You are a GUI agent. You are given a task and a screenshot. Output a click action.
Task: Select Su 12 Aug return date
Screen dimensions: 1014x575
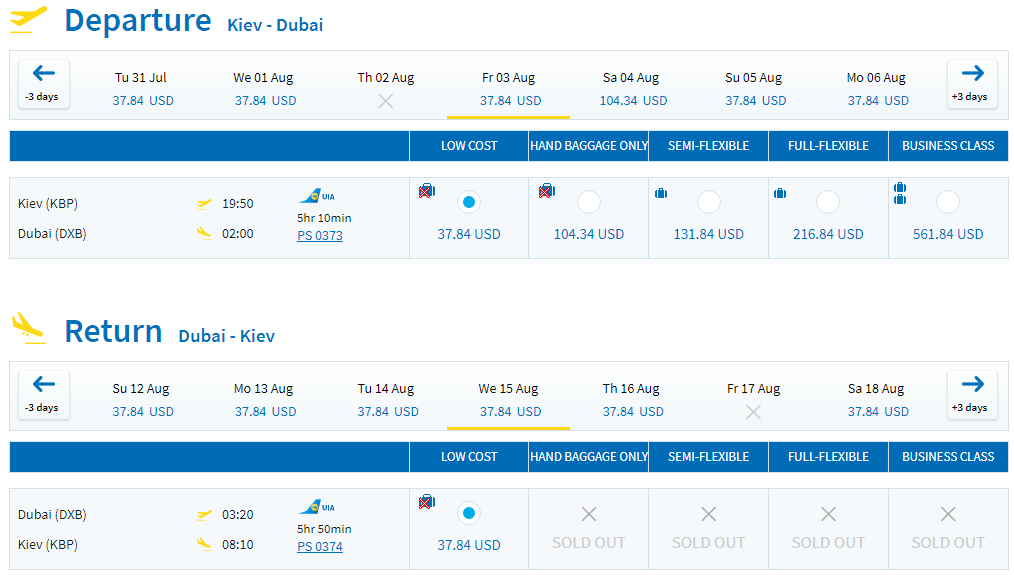pyautogui.click(x=142, y=400)
